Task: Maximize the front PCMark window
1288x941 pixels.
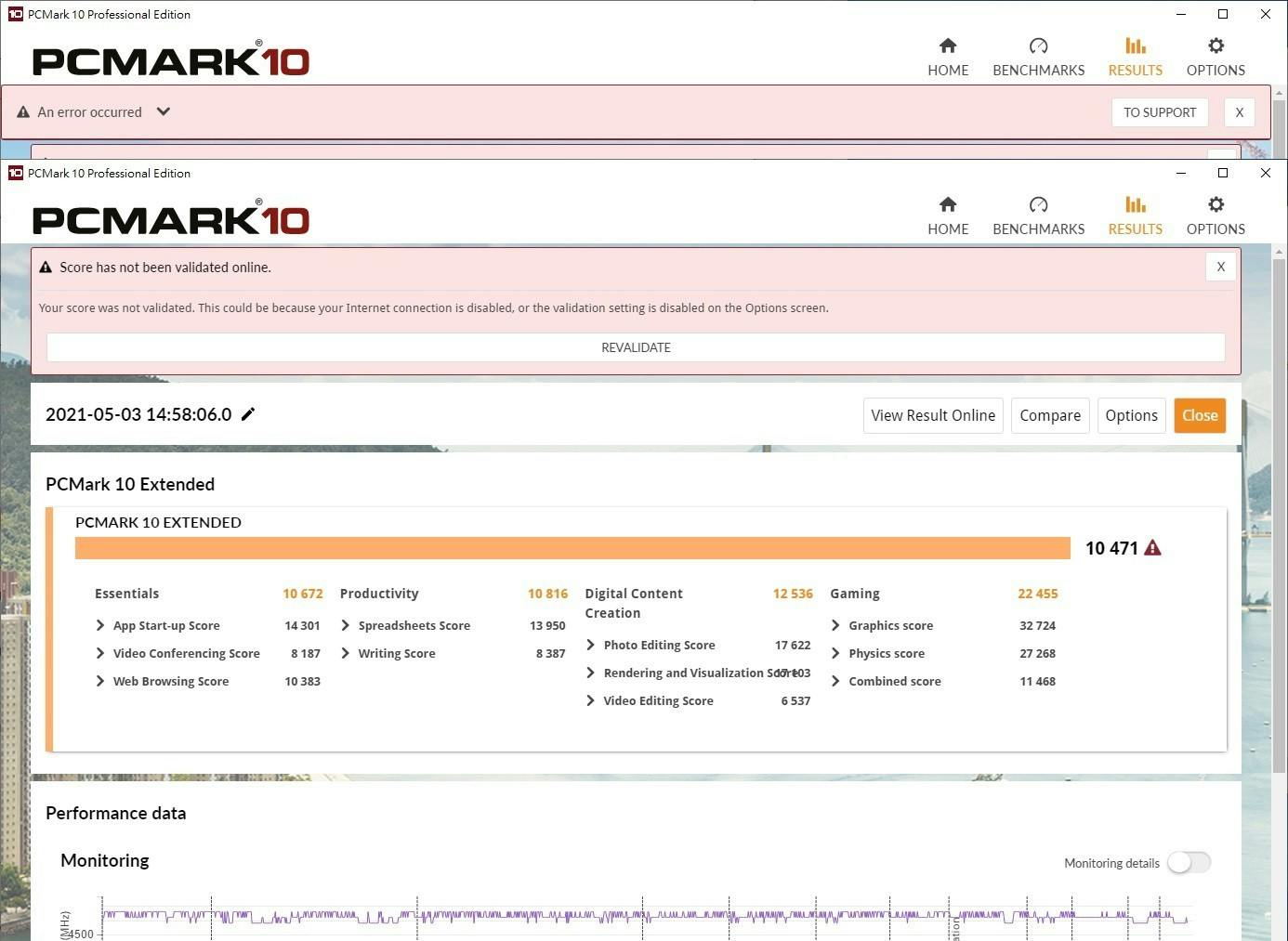Action: pyautogui.click(x=1223, y=173)
